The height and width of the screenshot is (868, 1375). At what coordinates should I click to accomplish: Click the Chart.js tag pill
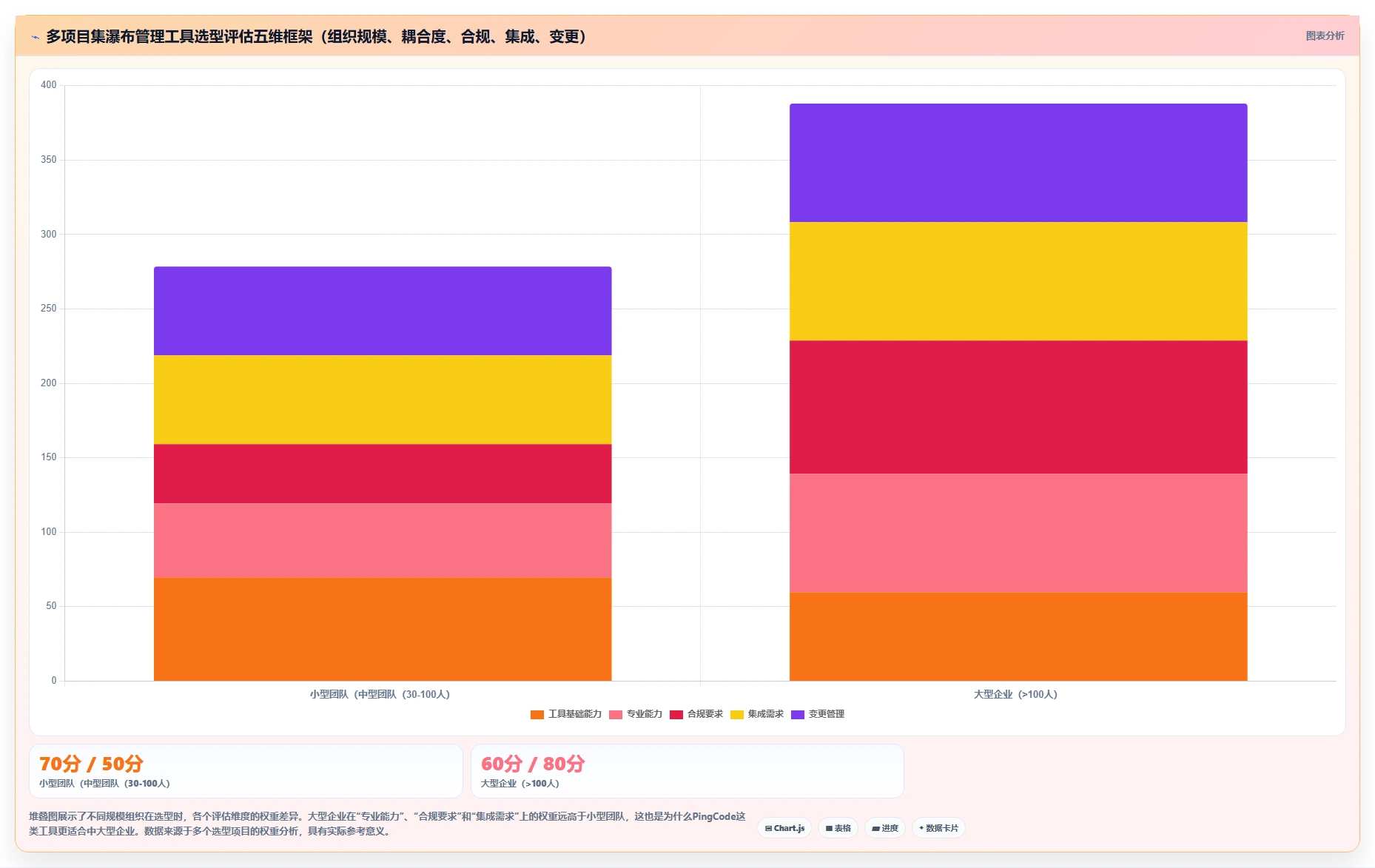[784, 828]
